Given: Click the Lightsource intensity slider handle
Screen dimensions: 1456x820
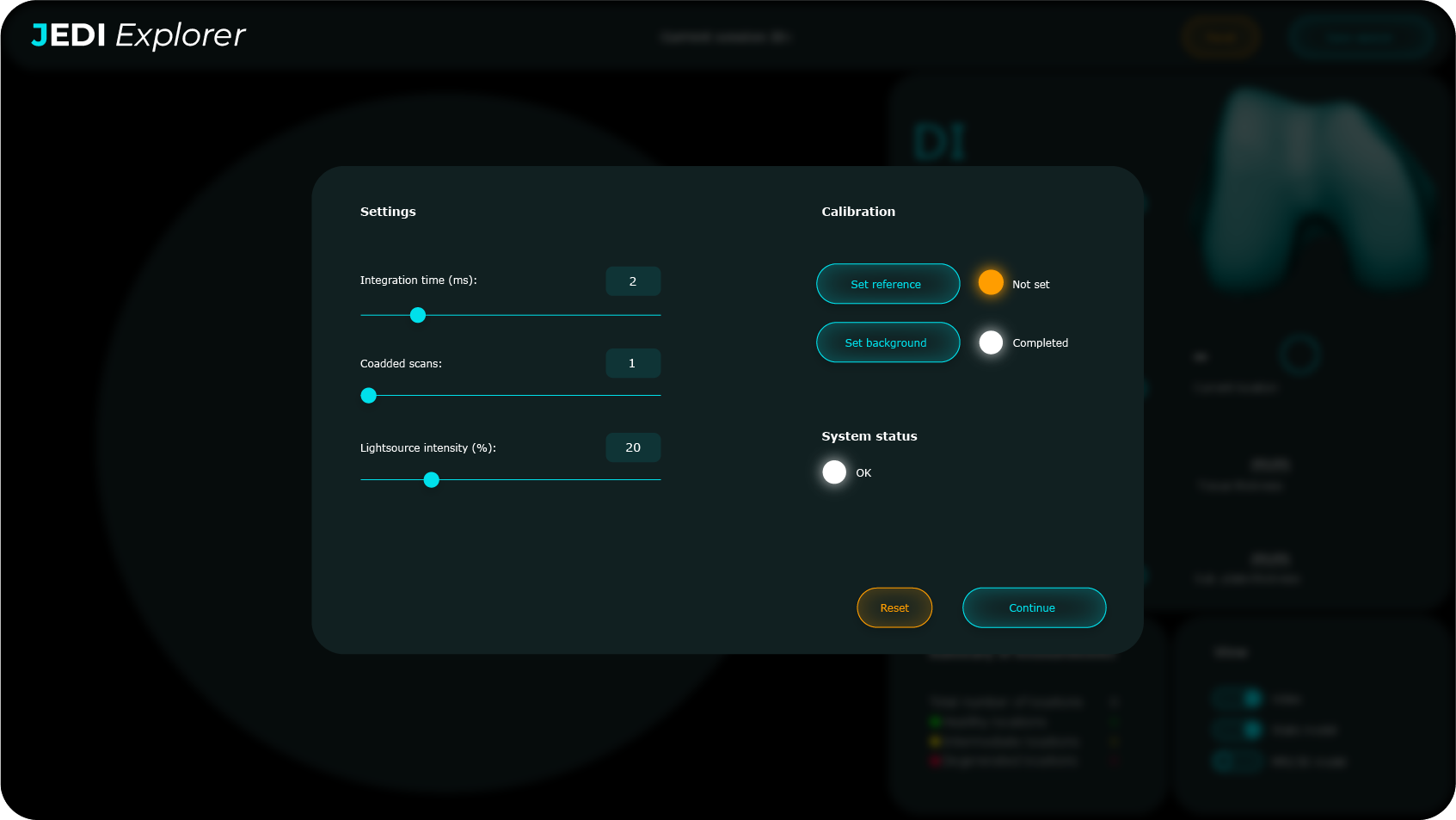Looking at the screenshot, I should coord(432,480).
